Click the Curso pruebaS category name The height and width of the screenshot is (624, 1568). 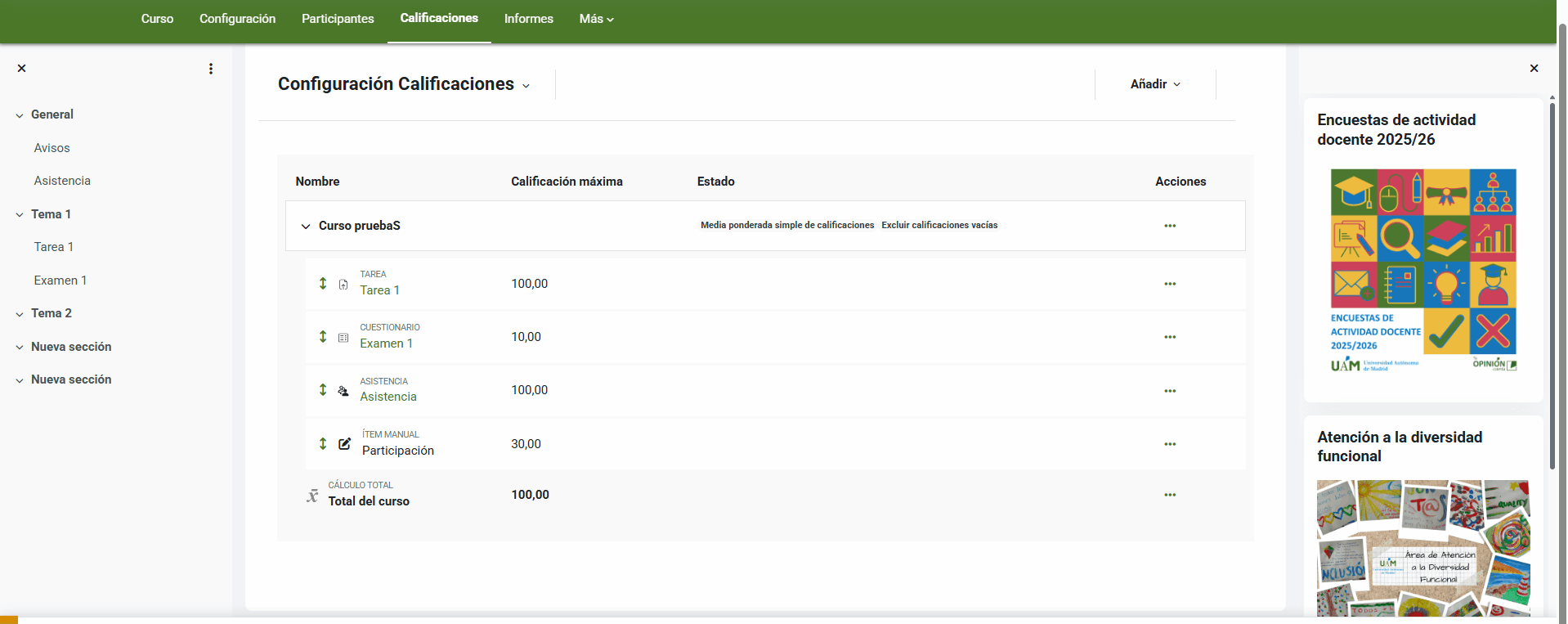[360, 226]
